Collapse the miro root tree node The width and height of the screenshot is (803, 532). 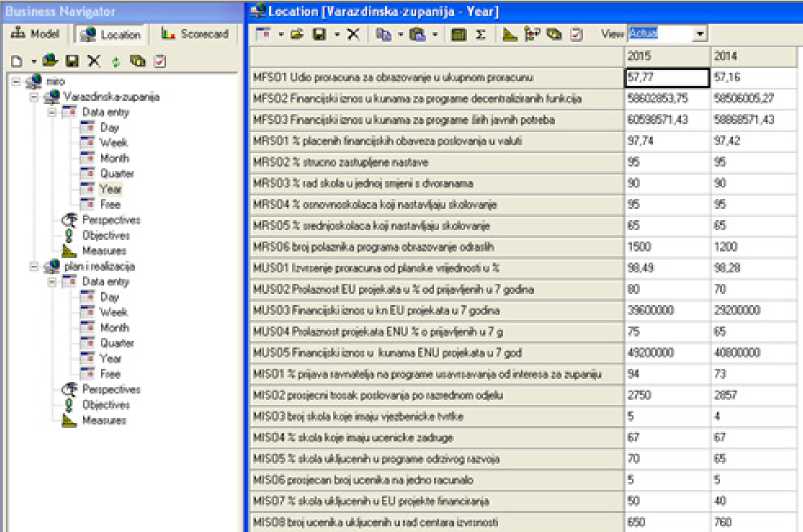point(13,83)
